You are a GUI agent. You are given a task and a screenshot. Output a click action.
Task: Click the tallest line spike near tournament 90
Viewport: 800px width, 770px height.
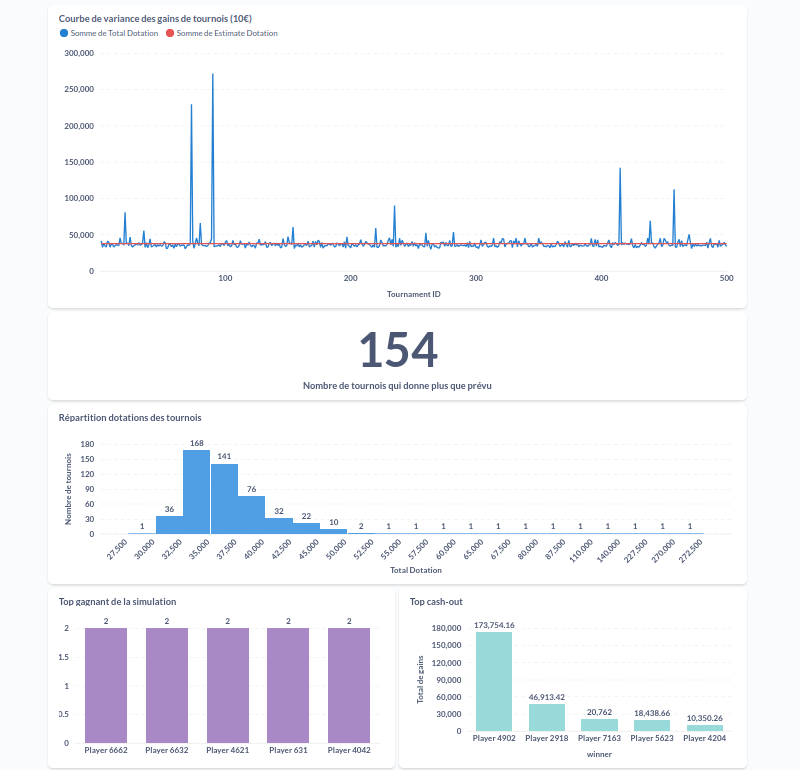point(213,74)
